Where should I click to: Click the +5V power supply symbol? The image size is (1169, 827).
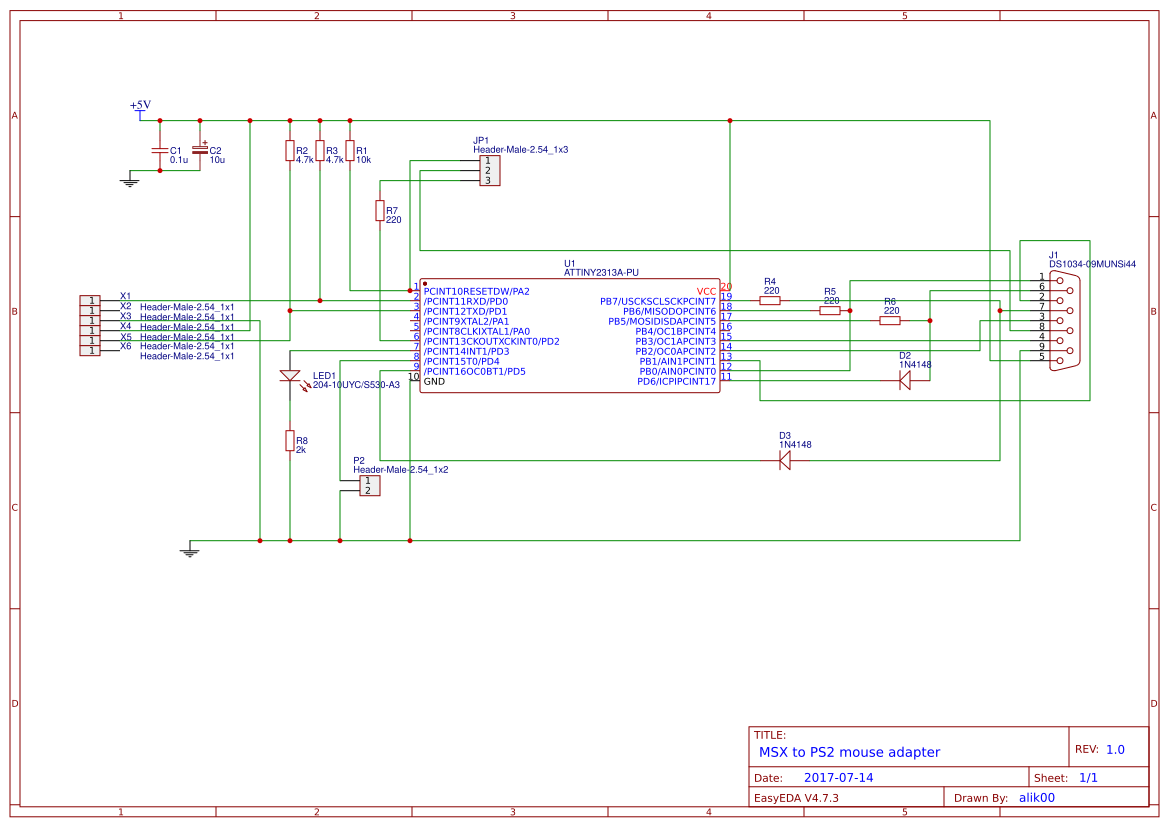coord(140,110)
